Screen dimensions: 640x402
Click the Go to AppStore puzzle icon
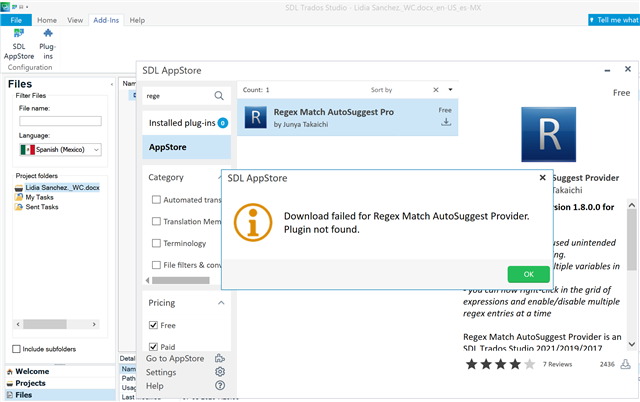point(220,358)
